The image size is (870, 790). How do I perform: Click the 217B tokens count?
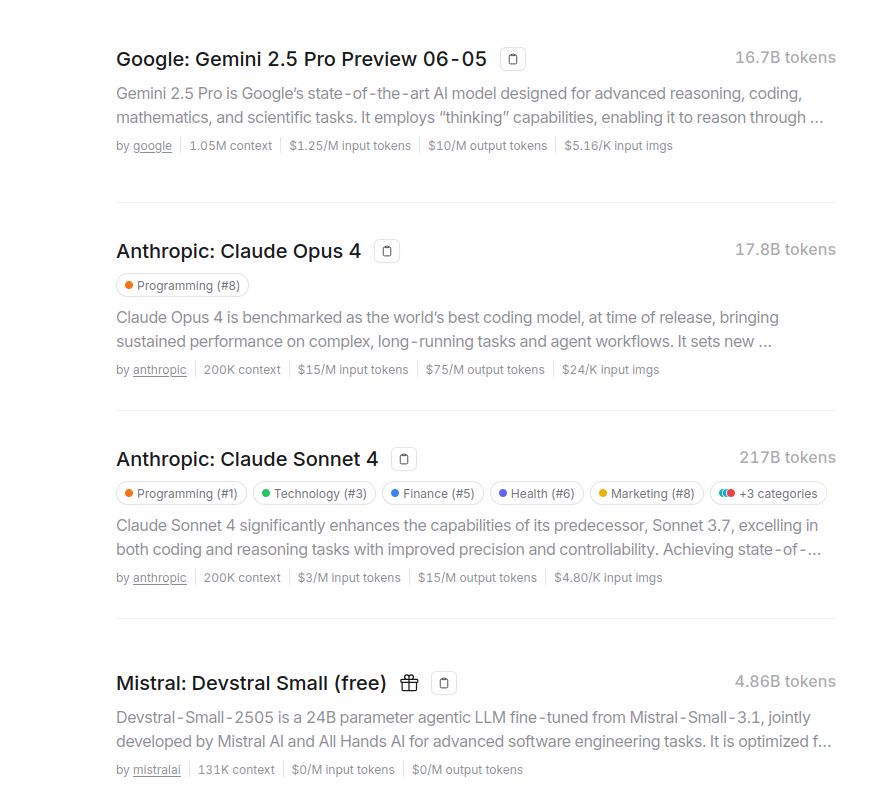787,458
